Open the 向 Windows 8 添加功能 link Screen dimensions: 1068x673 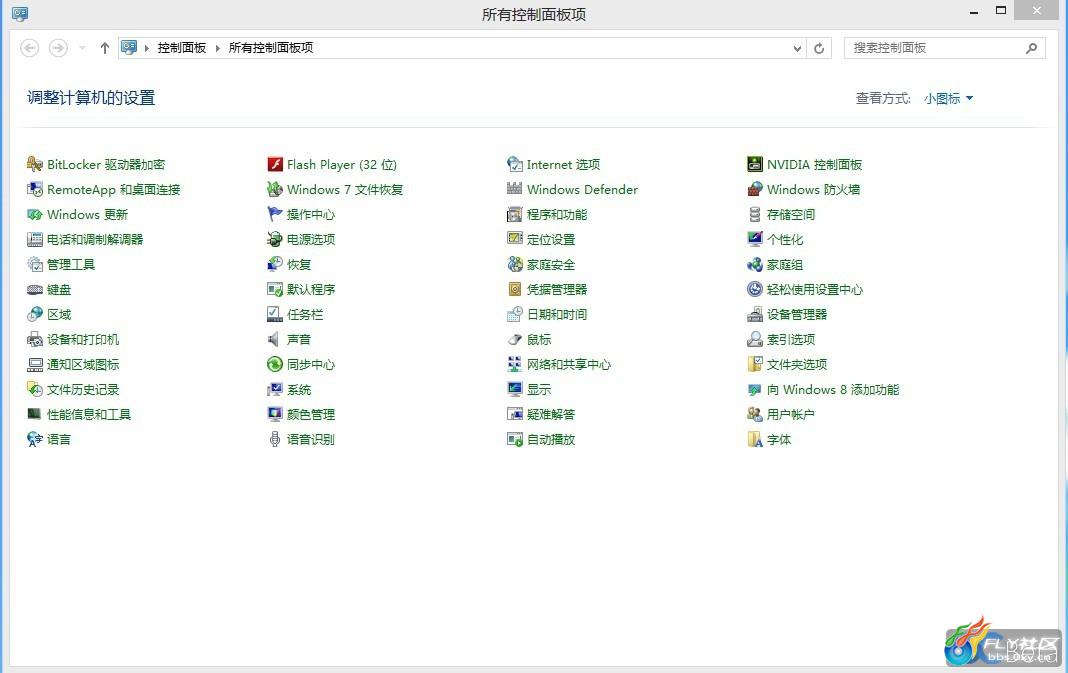coord(833,390)
